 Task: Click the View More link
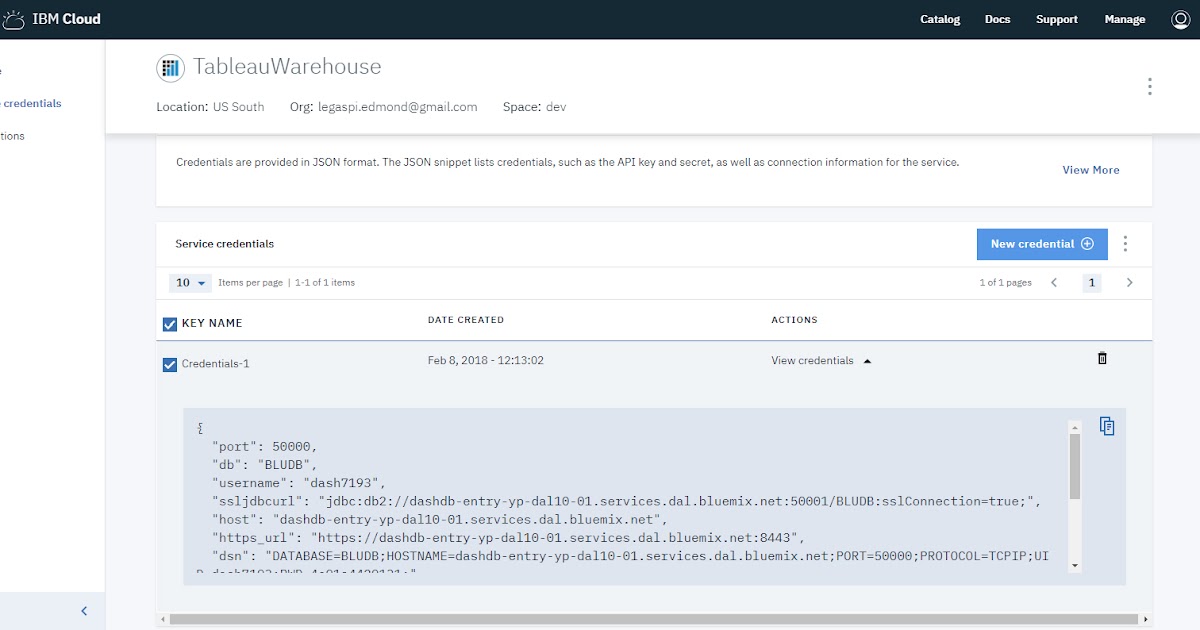(1090, 170)
